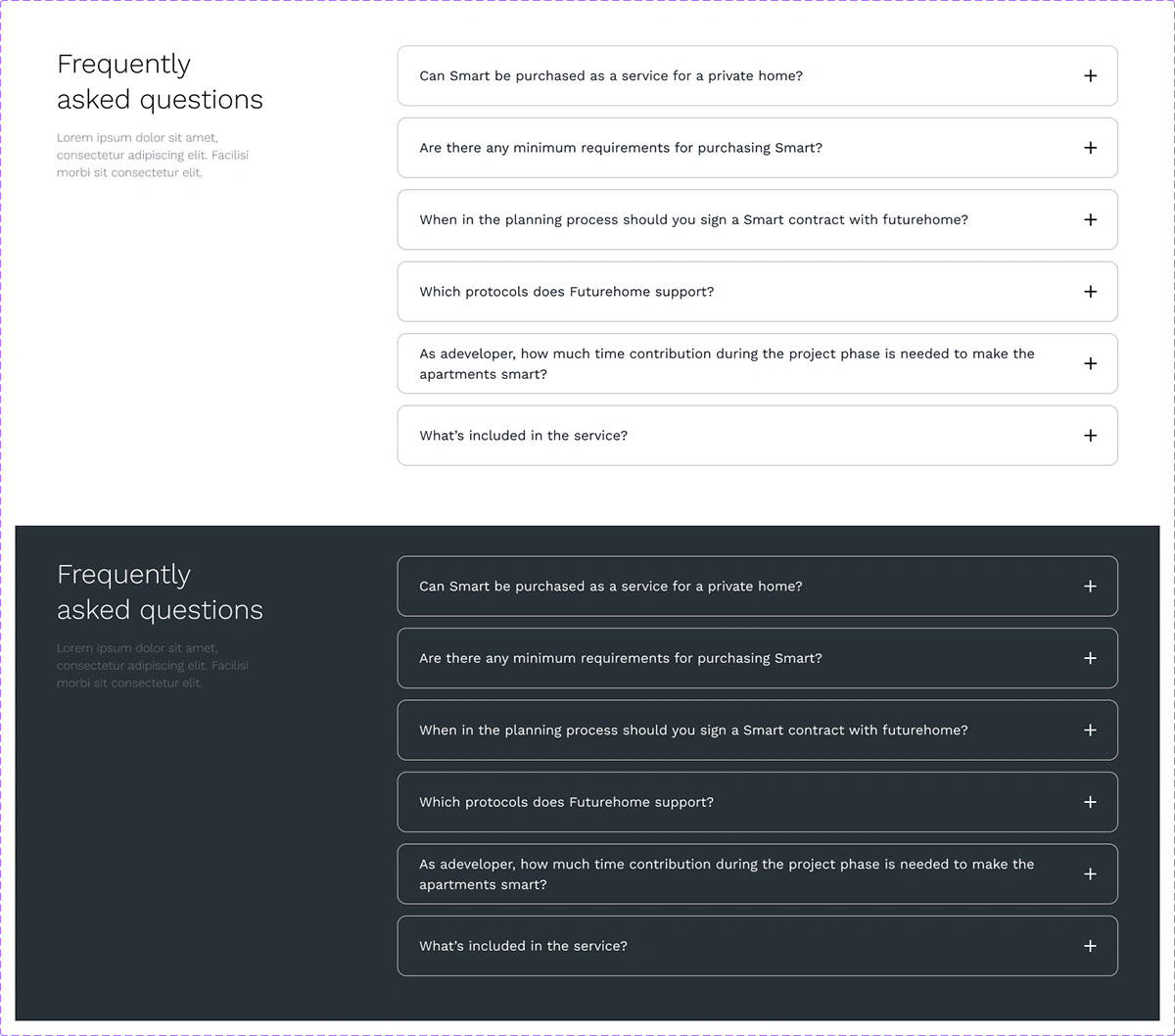The height and width of the screenshot is (1036, 1175).
Task: Click plus icon for private home question, dark section
Action: point(1090,587)
